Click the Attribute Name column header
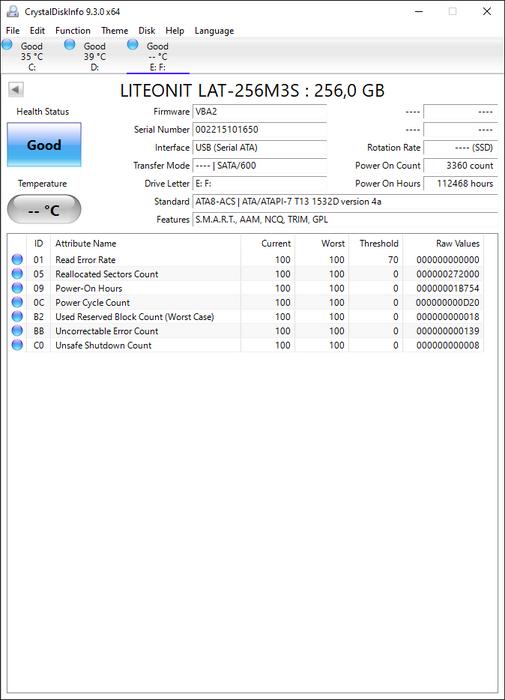Image resolution: width=505 pixels, height=700 pixels. tap(146, 243)
